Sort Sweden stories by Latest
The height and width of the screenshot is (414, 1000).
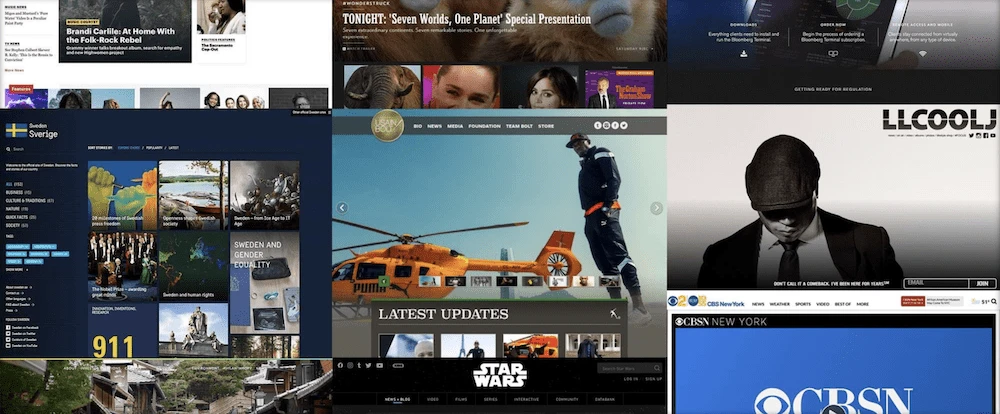pos(173,147)
